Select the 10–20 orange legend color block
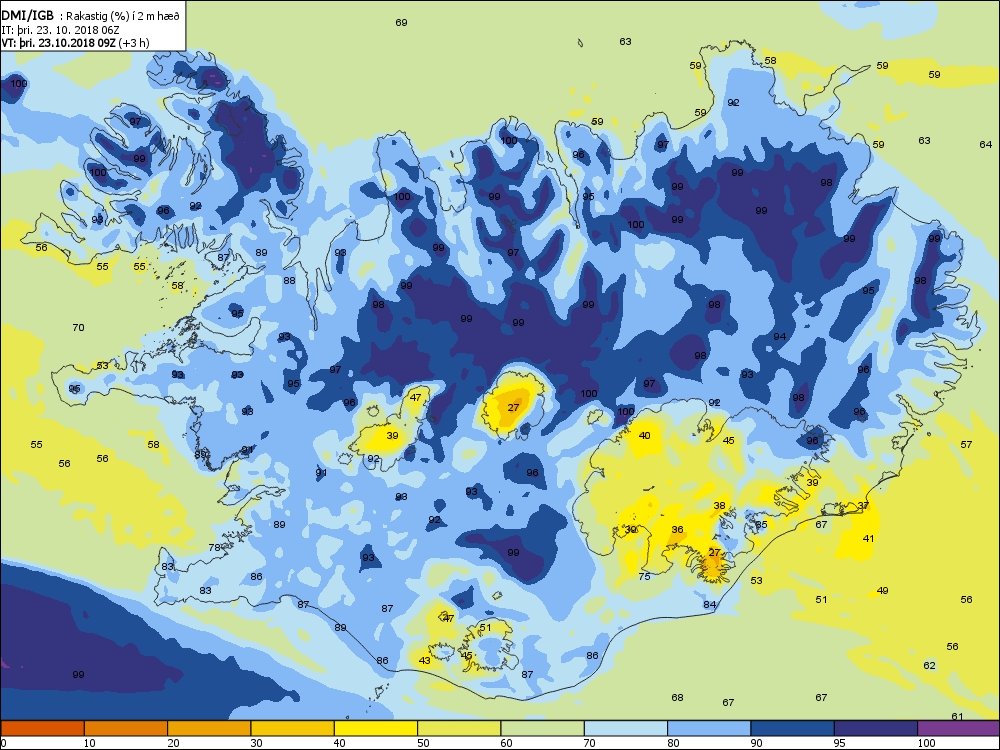The width and height of the screenshot is (1000, 750). [x=126, y=728]
